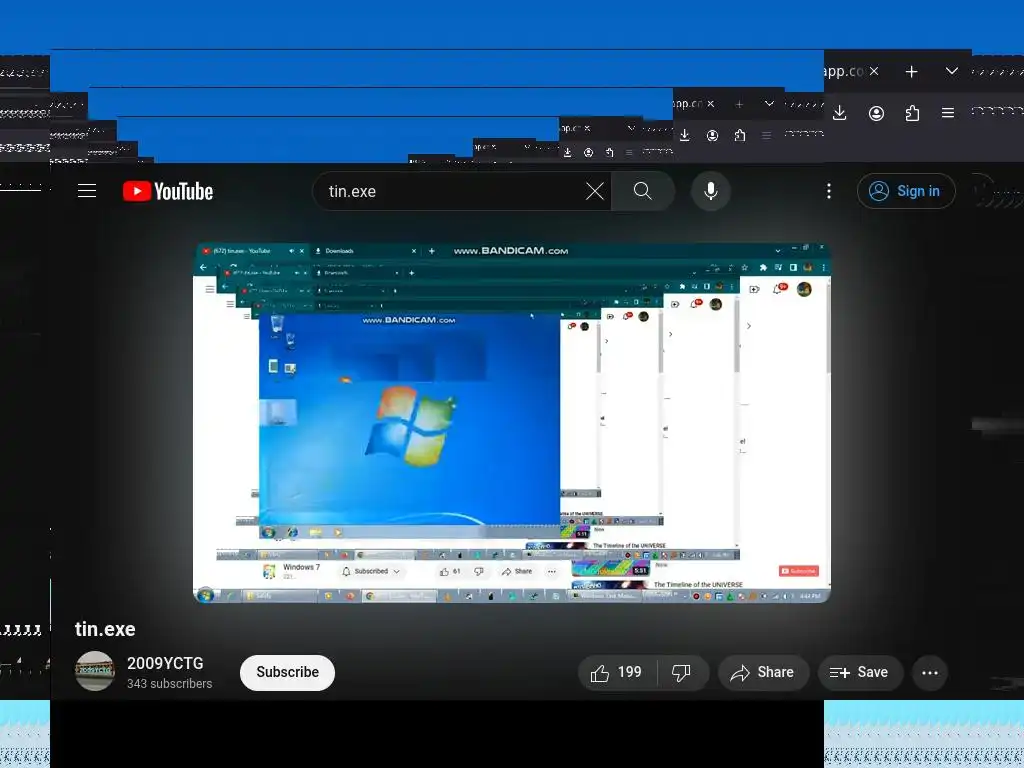Start voice search with the microphone
The image size is (1024, 768).
[x=711, y=191]
